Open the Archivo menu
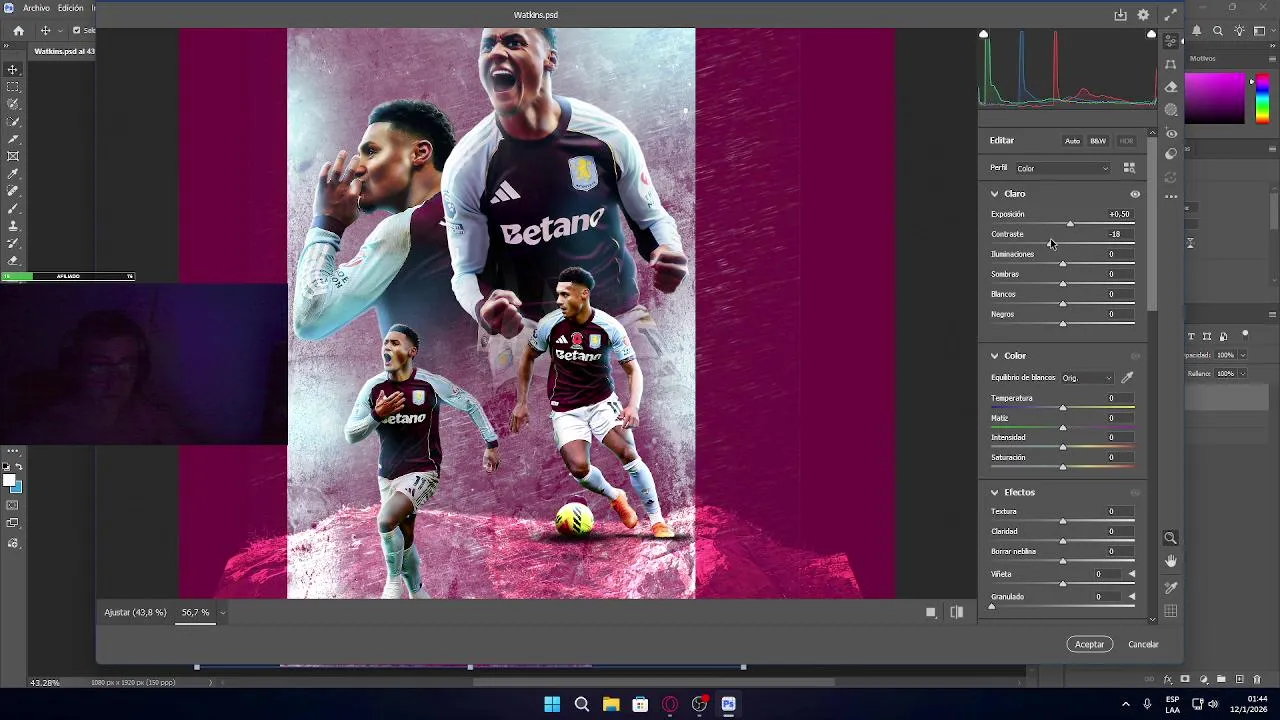 click(x=36, y=8)
